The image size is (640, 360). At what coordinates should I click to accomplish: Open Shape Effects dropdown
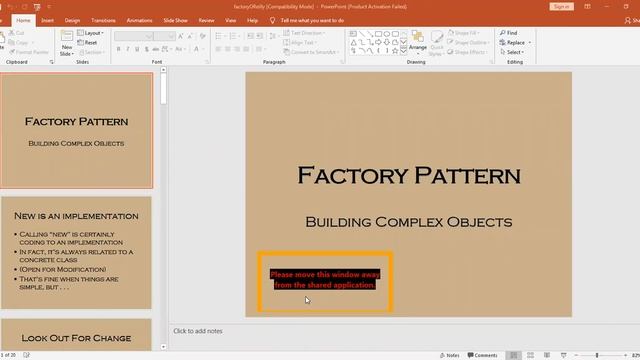coord(467,52)
